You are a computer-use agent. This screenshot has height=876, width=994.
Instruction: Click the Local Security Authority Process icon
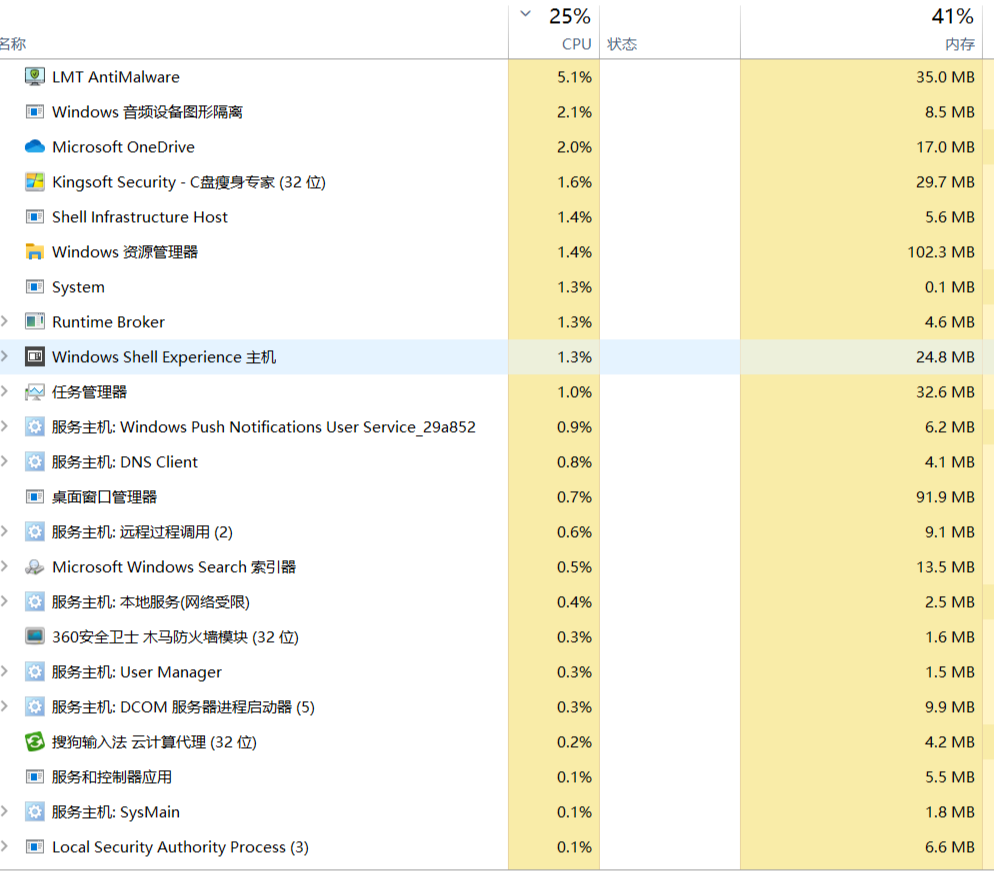click(35, 846)
